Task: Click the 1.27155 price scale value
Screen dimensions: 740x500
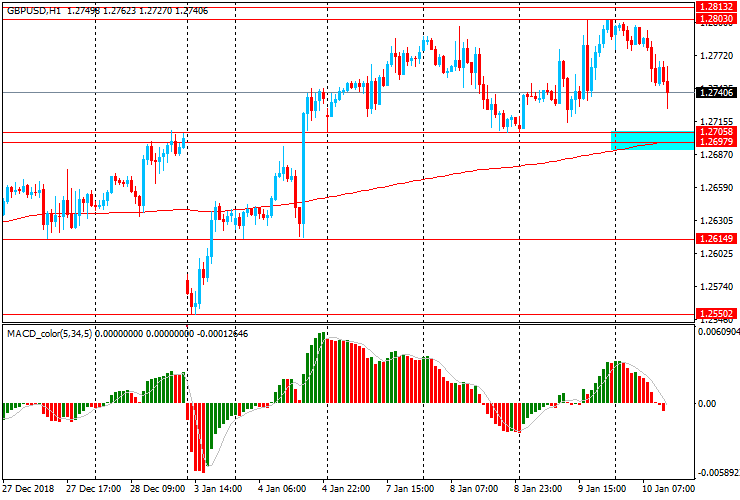Action: (x=716, y=122)
